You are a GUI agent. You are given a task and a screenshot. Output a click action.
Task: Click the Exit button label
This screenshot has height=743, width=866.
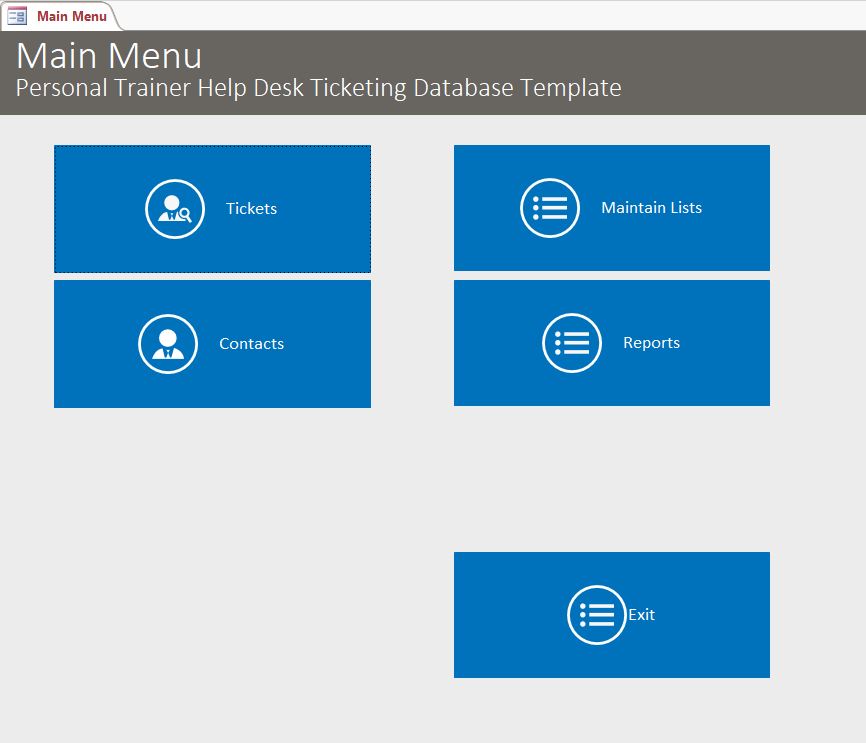click(641, 615)
